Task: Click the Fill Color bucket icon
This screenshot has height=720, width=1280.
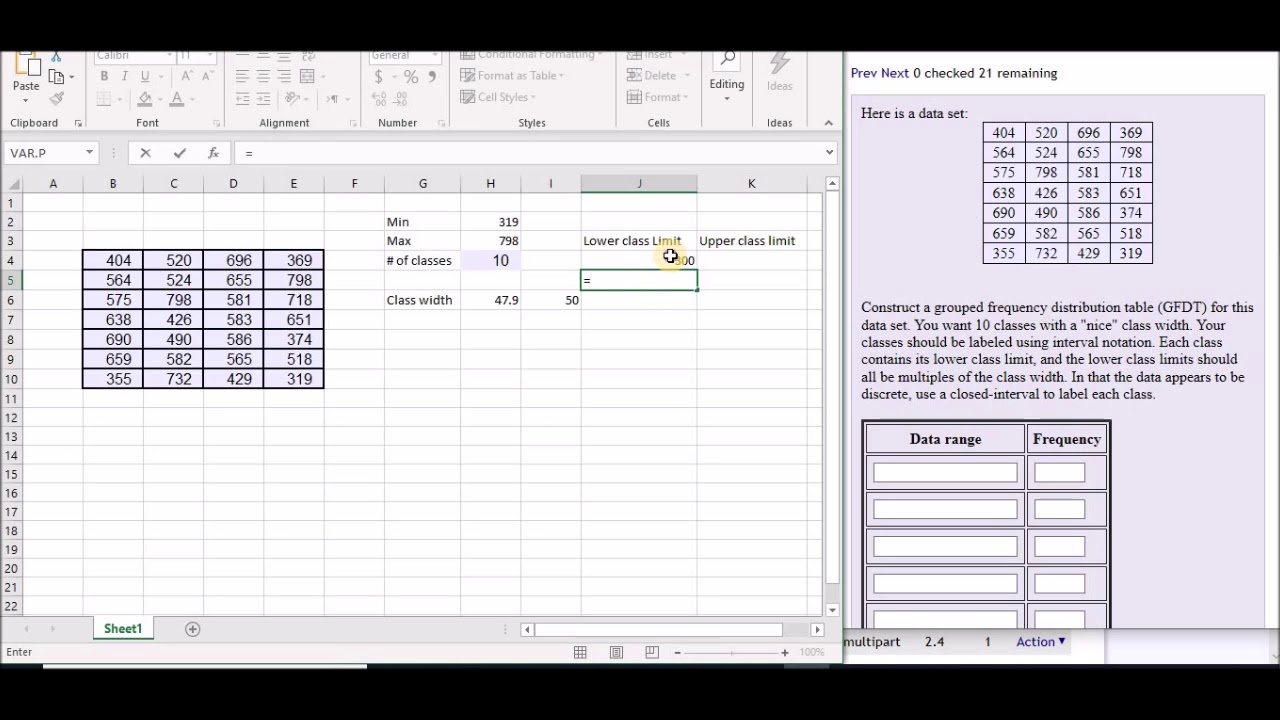Action: pos(145,98)
